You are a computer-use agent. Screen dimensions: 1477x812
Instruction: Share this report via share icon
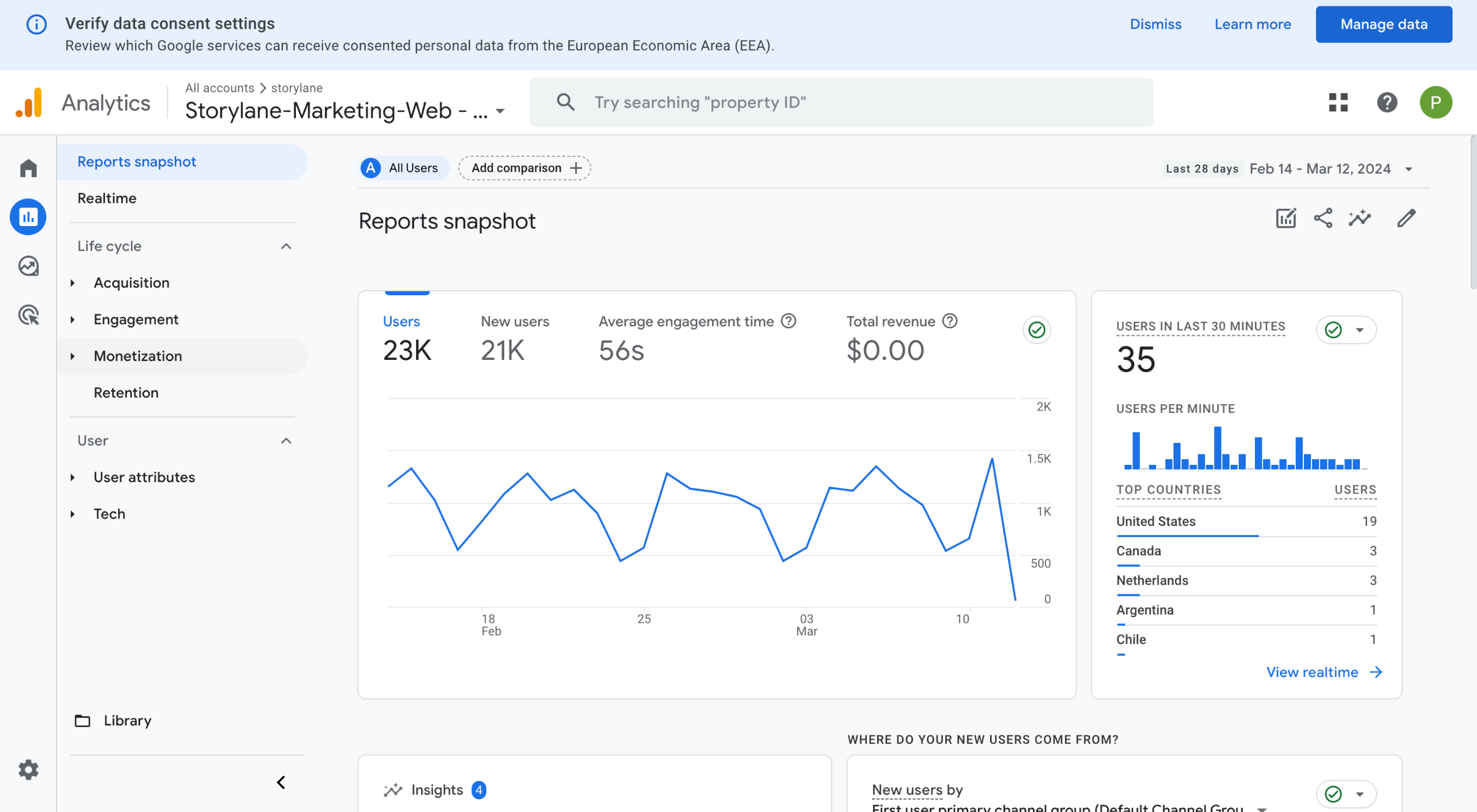click(x=1323, y=218)
